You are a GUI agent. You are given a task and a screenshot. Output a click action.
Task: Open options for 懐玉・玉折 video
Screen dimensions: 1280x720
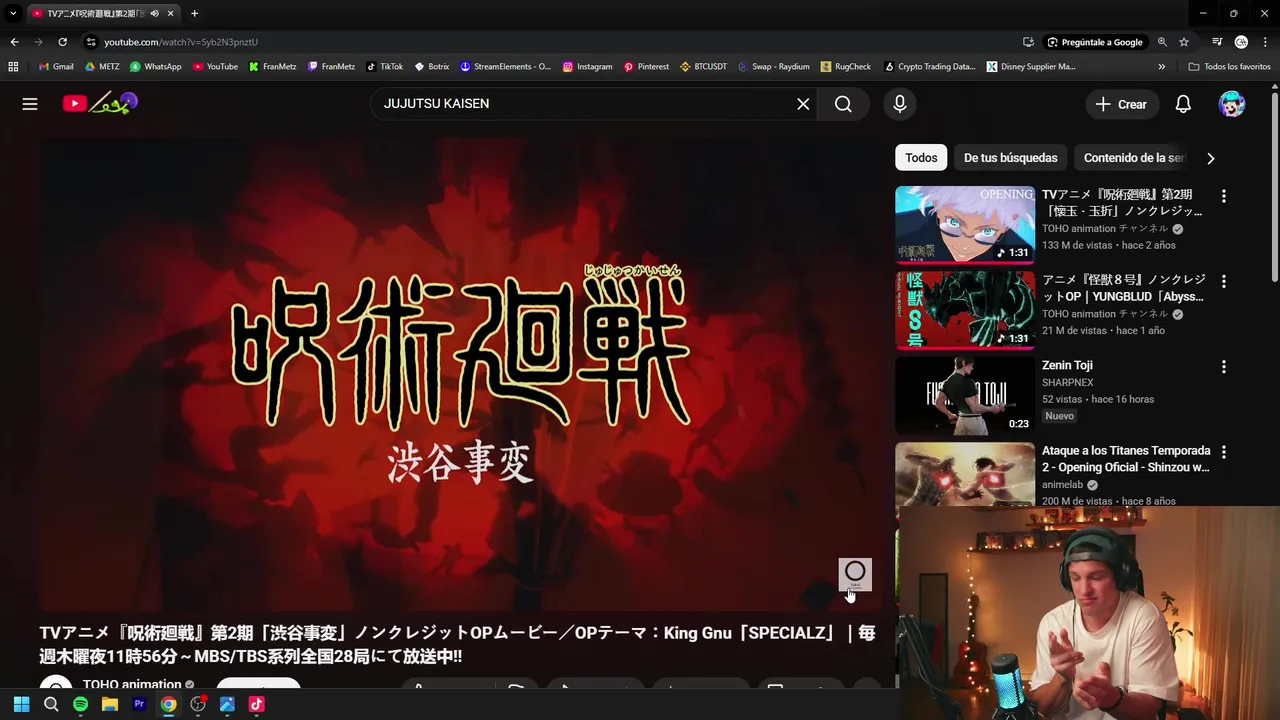point(1223,196)
